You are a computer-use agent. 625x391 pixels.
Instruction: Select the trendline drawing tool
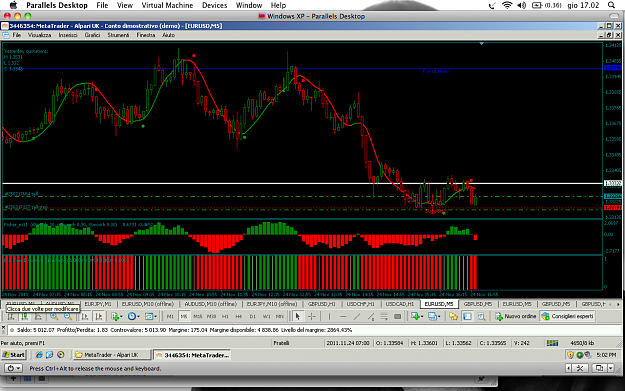coord(357,316)
